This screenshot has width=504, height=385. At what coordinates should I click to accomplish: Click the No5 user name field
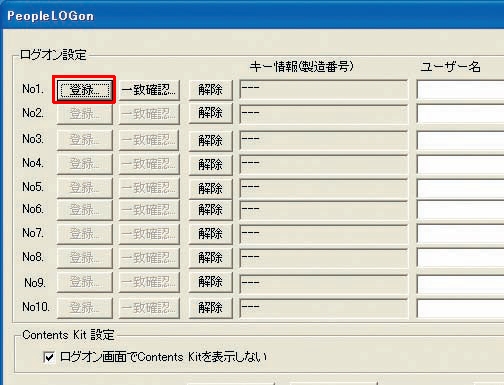point(460,189)
